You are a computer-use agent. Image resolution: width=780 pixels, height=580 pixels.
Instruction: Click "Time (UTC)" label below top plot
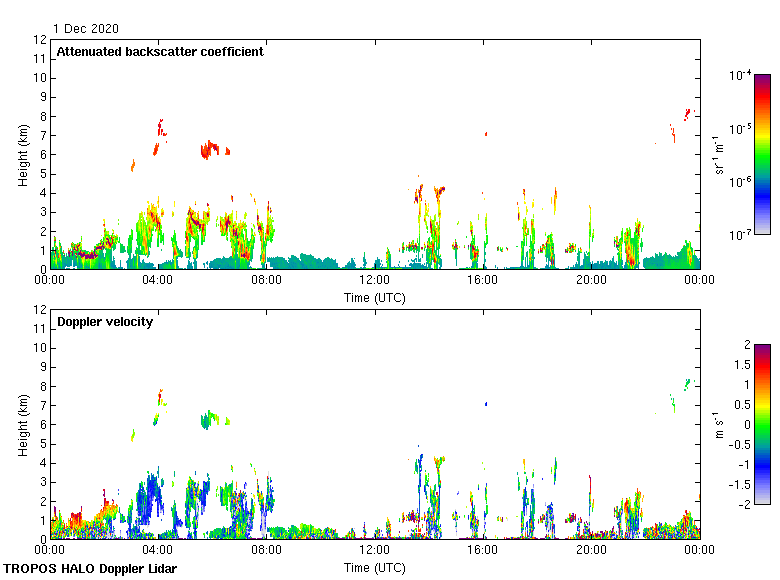pyautogui.click(x=374, y=297)
